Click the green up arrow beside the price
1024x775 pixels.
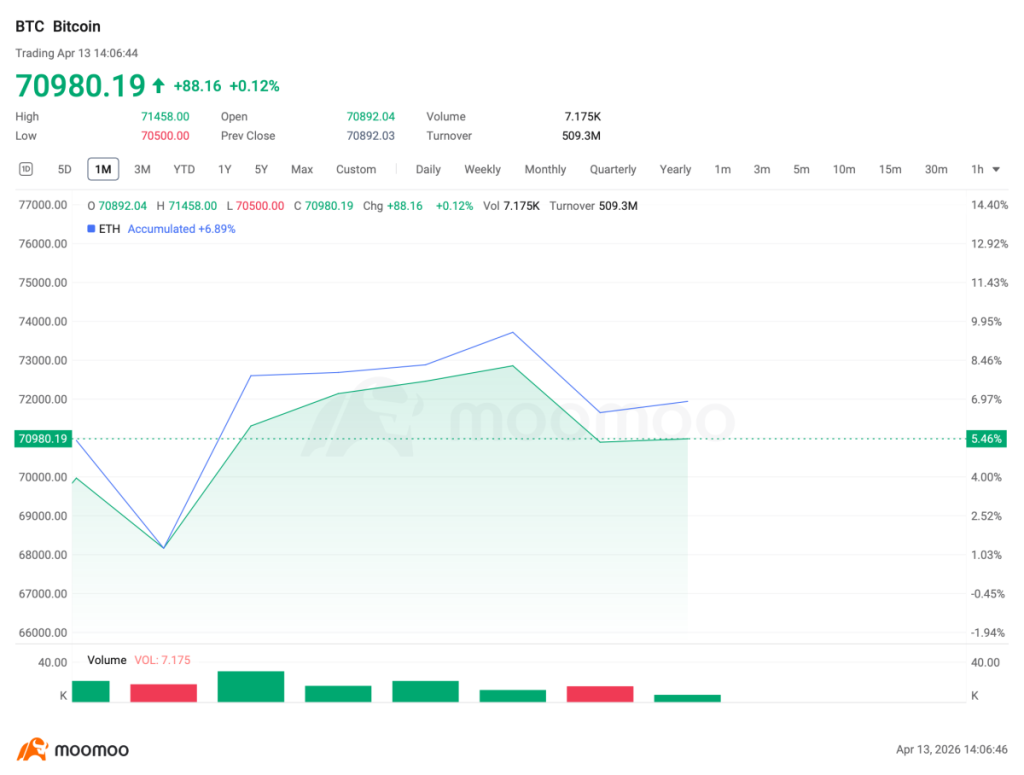(158, 86)
